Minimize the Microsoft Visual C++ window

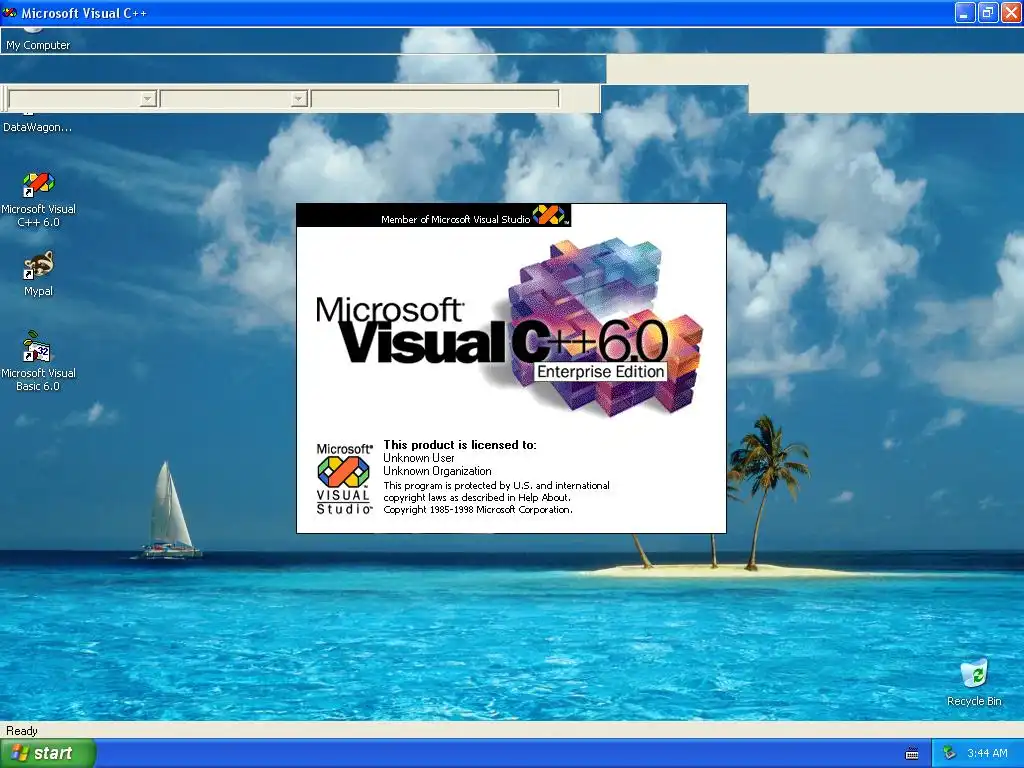point(965,12)
